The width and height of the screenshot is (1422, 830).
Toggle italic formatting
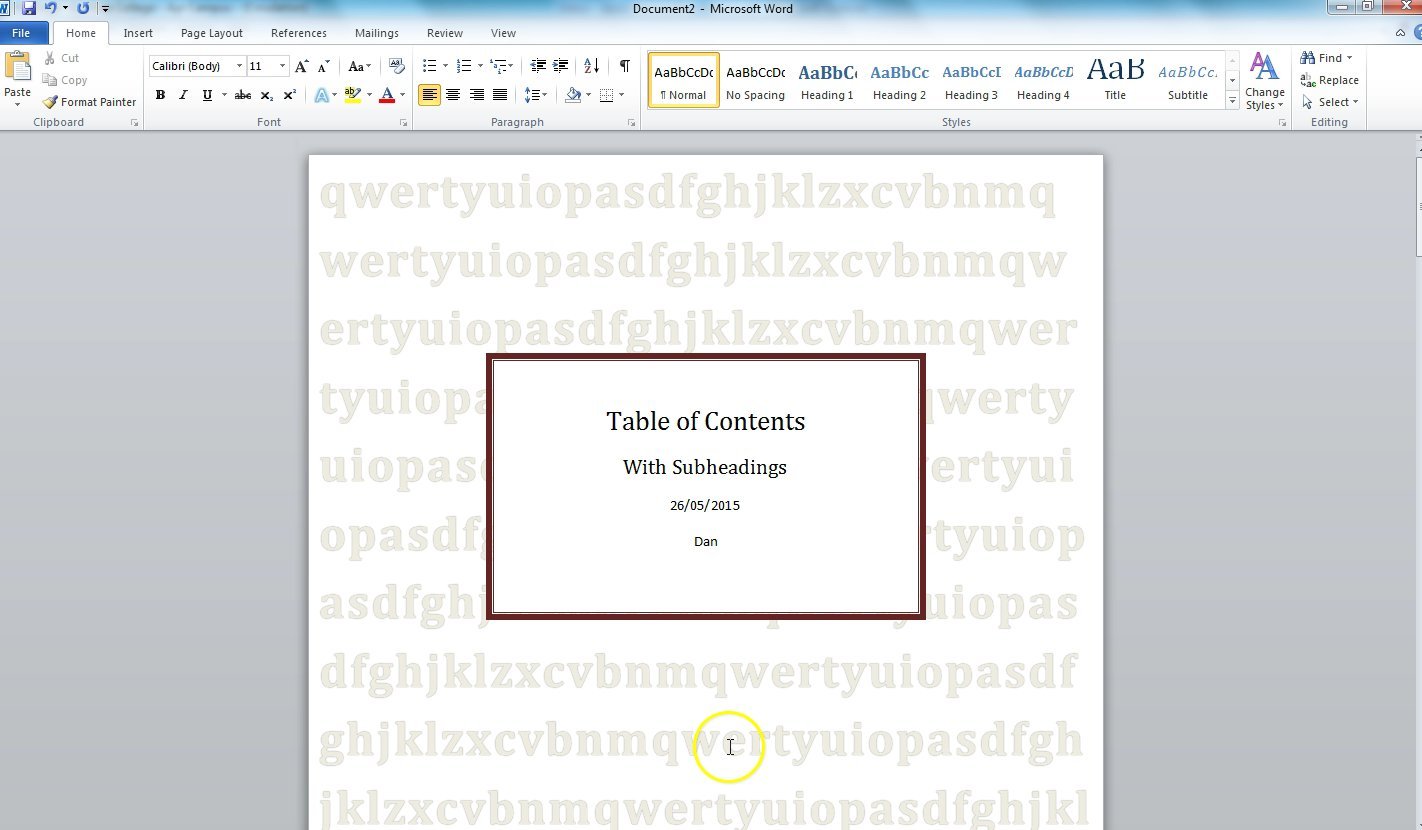pyautogui.click(x=183, y=95)
